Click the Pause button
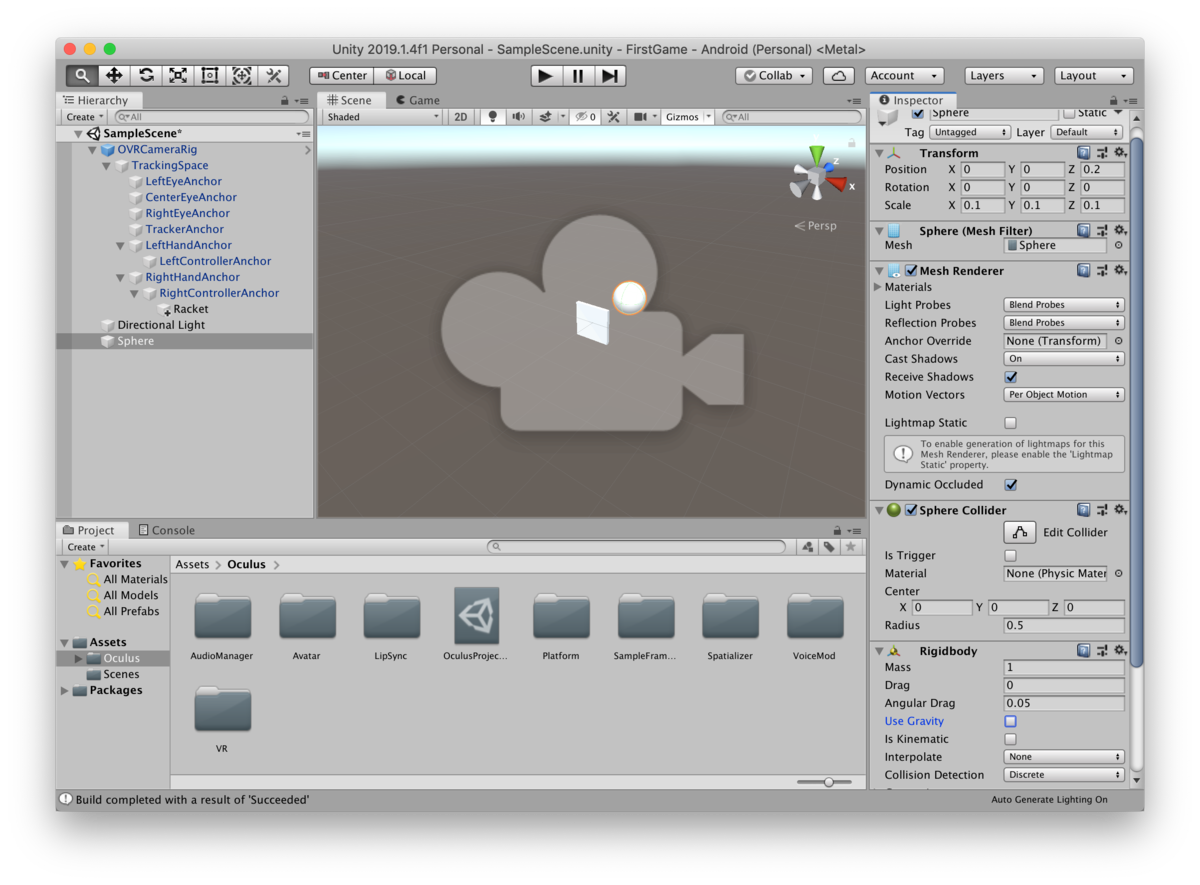Viewport: 1200px width, 885px height. (x=578, y=76)
